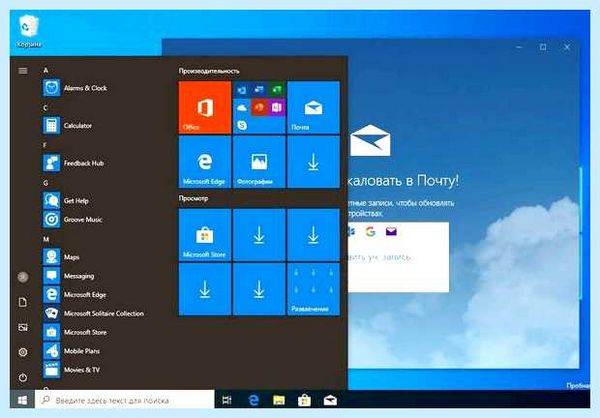The width and height of the screenshot is (600, 418).
Task: Open the Microsoft Store tile
Action: [205, 235]
